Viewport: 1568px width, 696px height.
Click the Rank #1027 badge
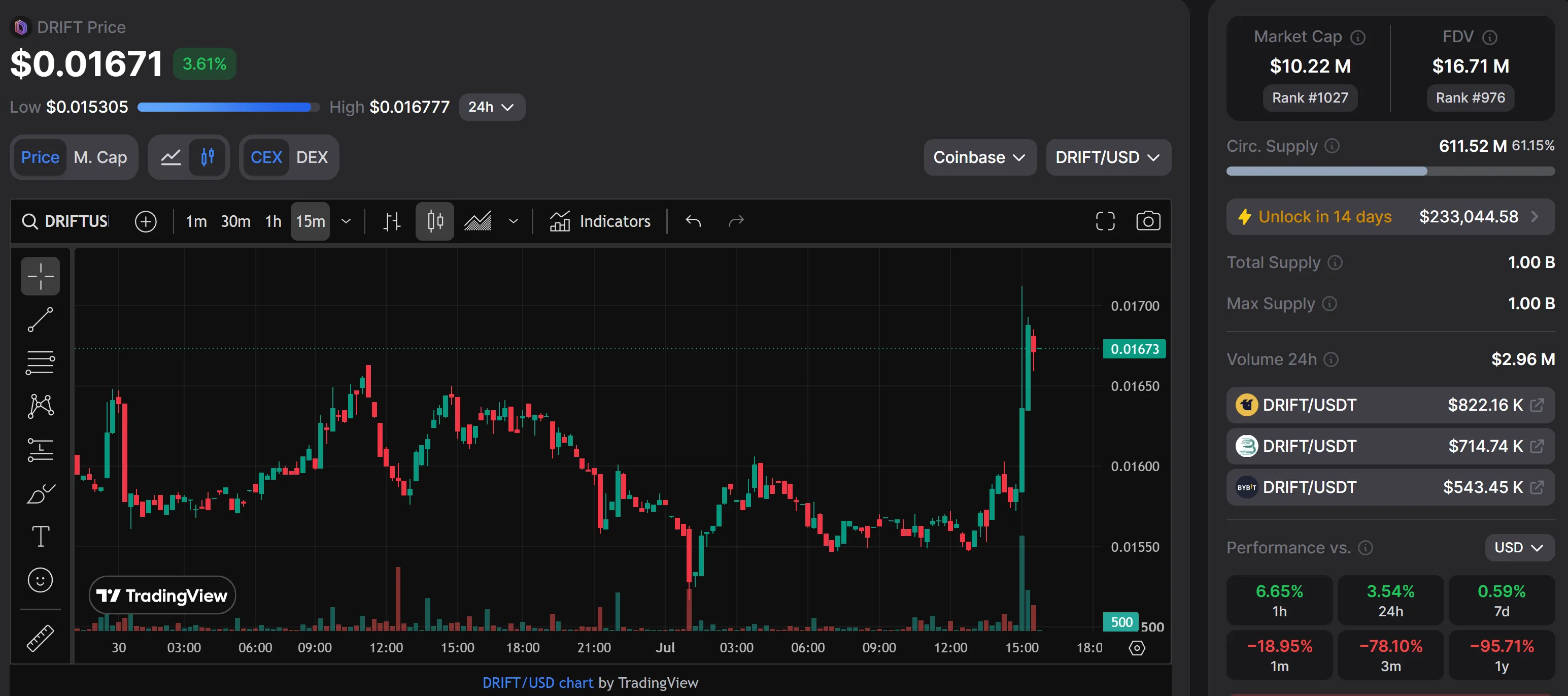(x=1310, y=98)
